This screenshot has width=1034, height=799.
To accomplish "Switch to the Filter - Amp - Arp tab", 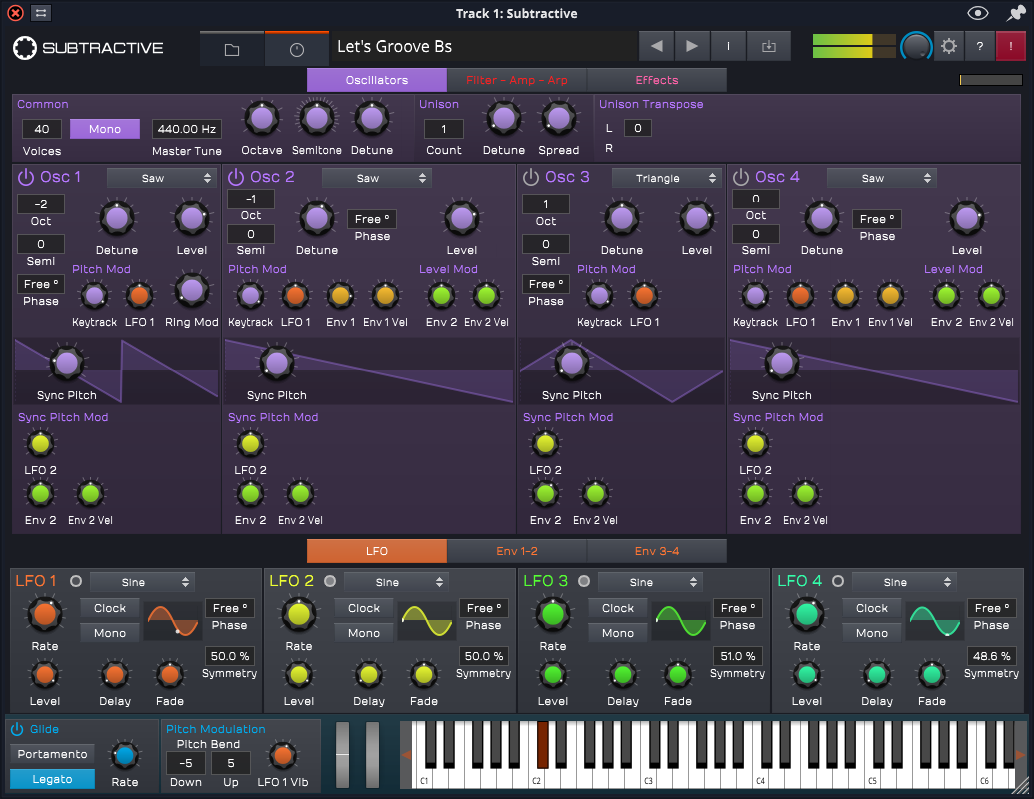I will pos(516,80).
